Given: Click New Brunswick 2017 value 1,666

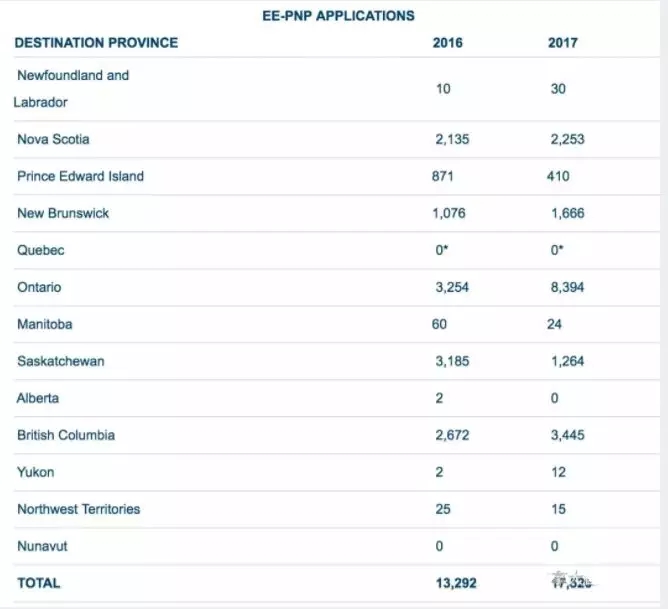Looking at the screenshot, I should (x=568, y=213).
